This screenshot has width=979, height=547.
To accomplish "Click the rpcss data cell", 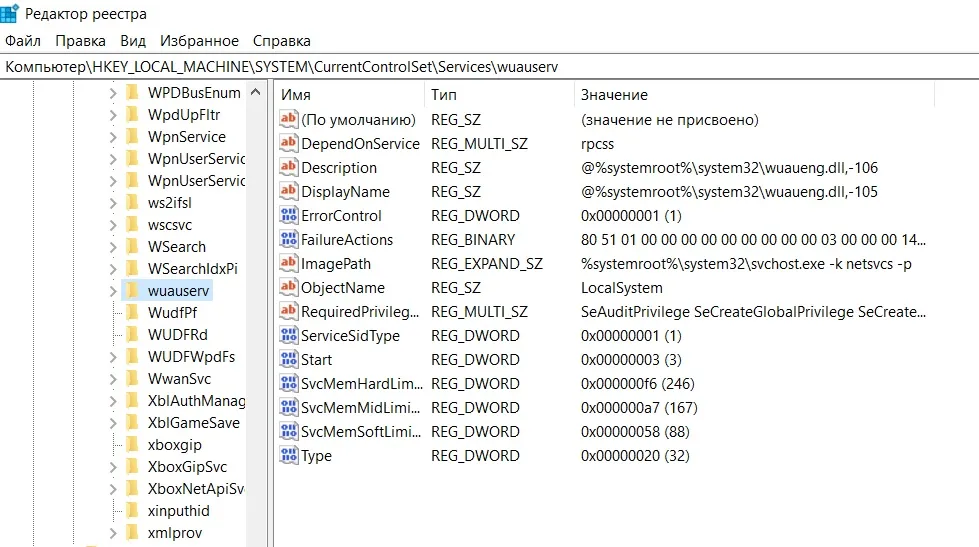I will click(597, 144).
